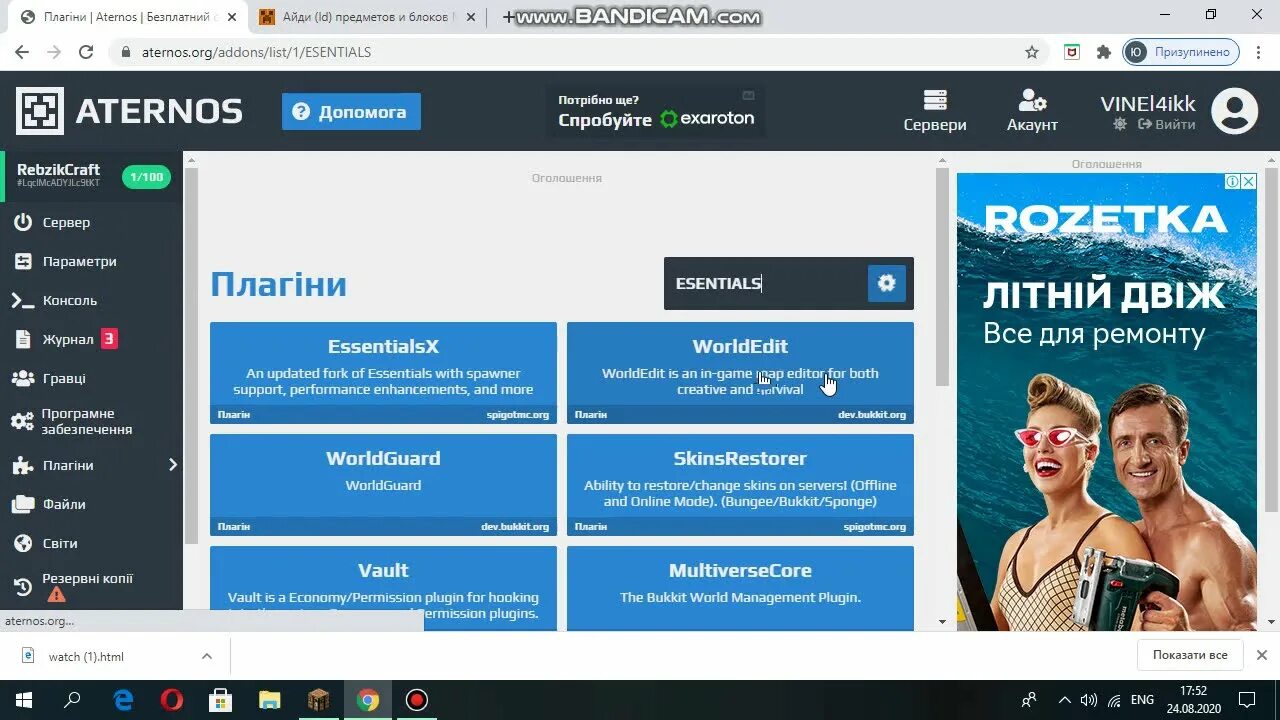This screenshot has height=720, width=1280.
Task: Open the SkinsRestorer plugin card
Action: coord(740,484)
